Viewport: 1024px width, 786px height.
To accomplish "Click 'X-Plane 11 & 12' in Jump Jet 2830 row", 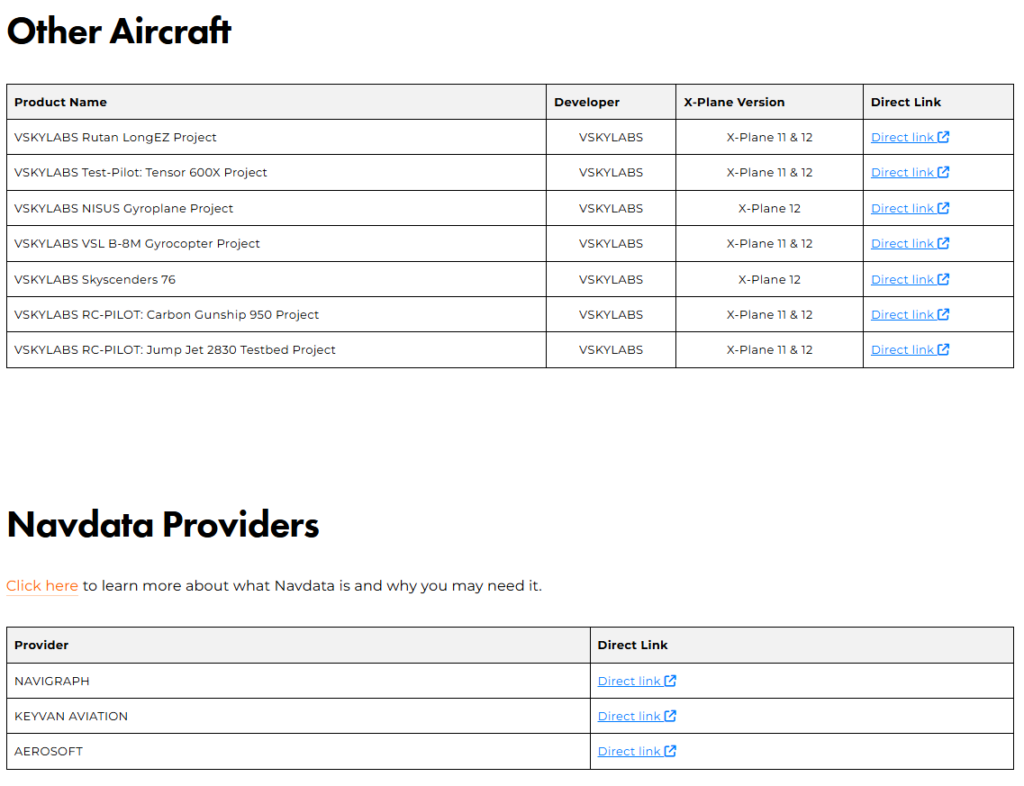I will pyautogui.click(x=769, y=350).
